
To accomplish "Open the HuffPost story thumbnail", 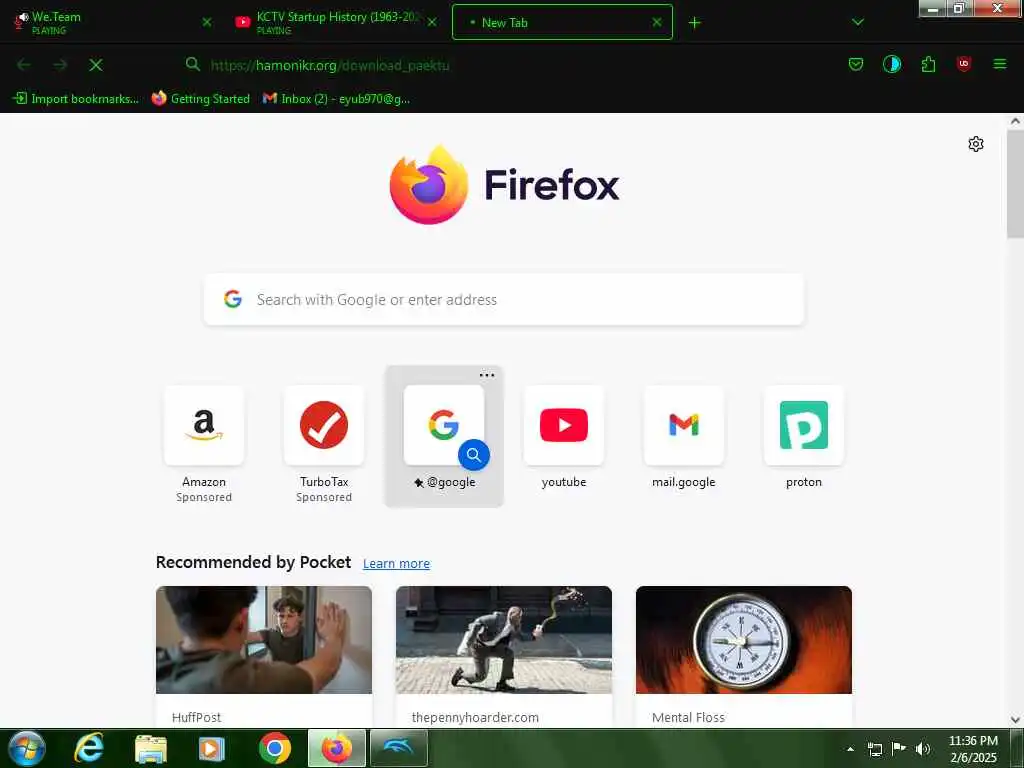I will coord(264,640).
